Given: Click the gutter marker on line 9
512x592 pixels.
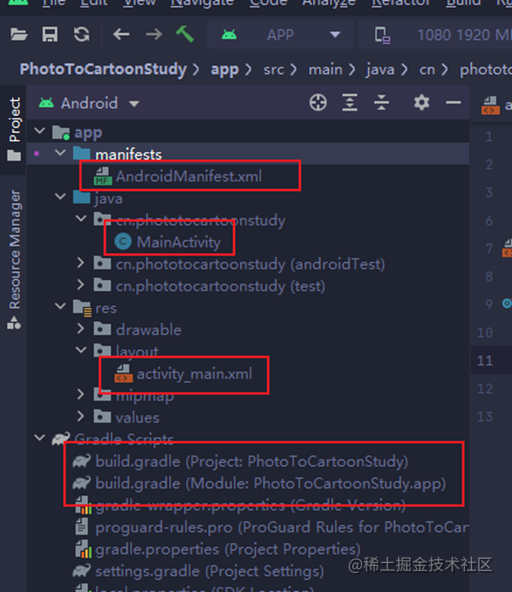Looking at the screenshot, I should coord(507,303).
